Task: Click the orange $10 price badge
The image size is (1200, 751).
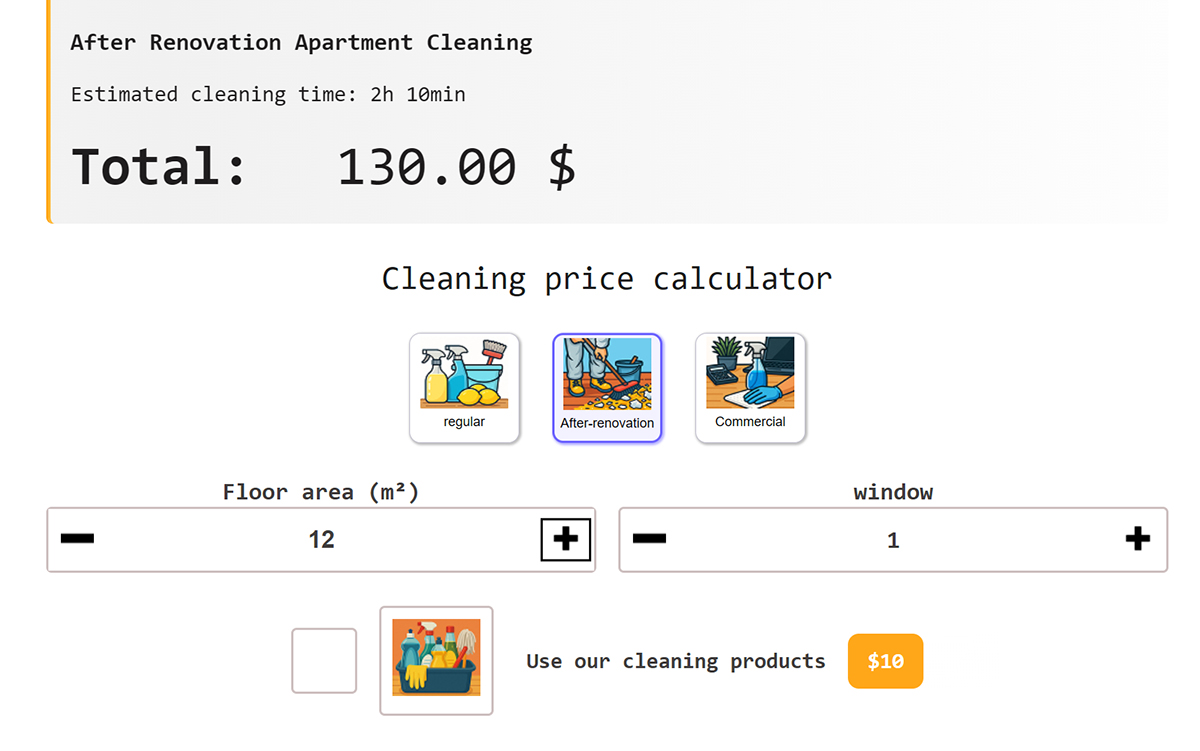Action: [885, 661]
